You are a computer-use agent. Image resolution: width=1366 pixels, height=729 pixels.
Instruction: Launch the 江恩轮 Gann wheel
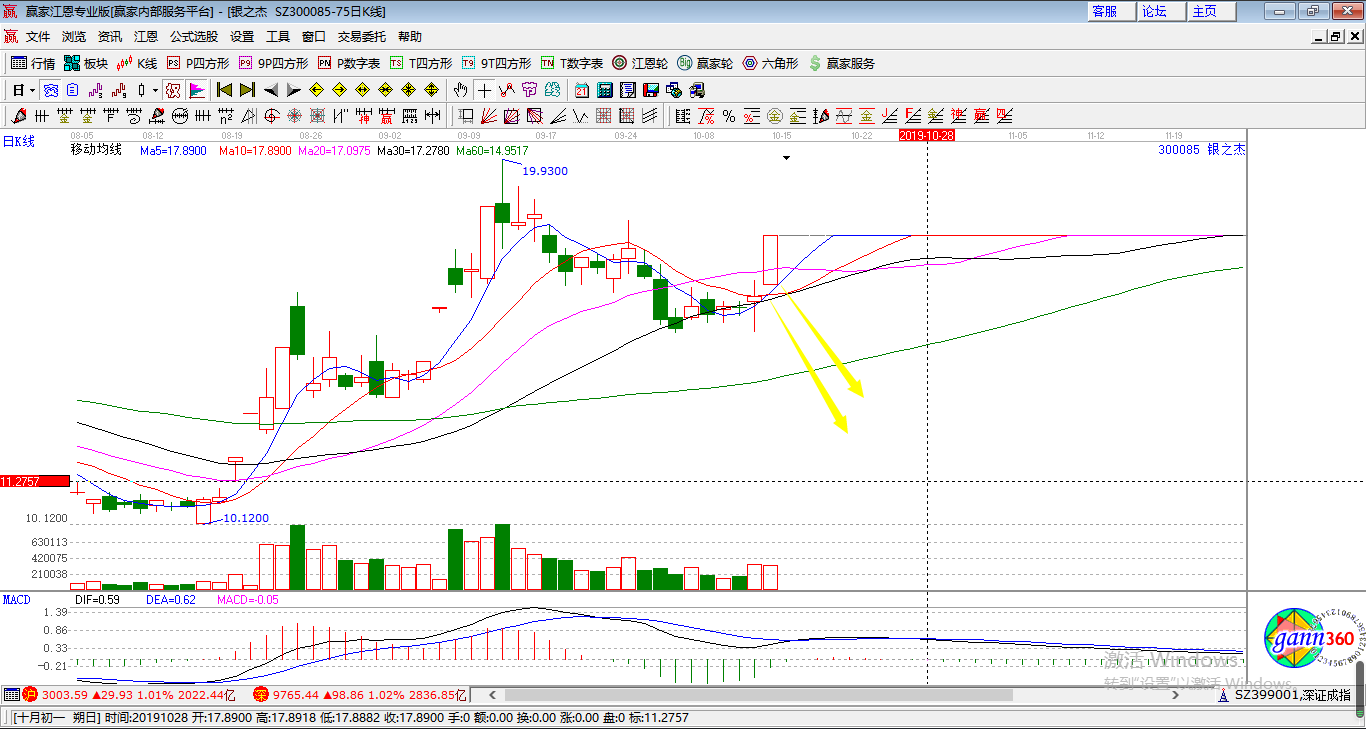640,63
